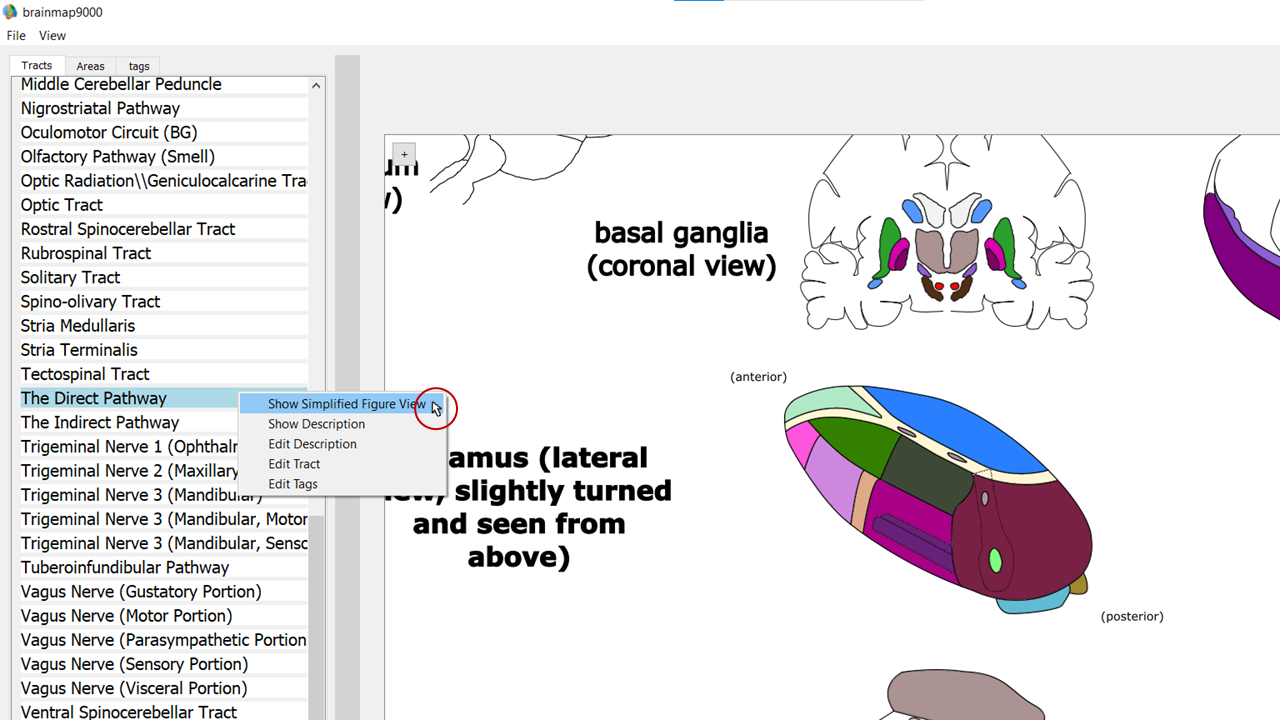
Task: Select Nigrostriatal Pathway in the list
Action: [100, 108]
